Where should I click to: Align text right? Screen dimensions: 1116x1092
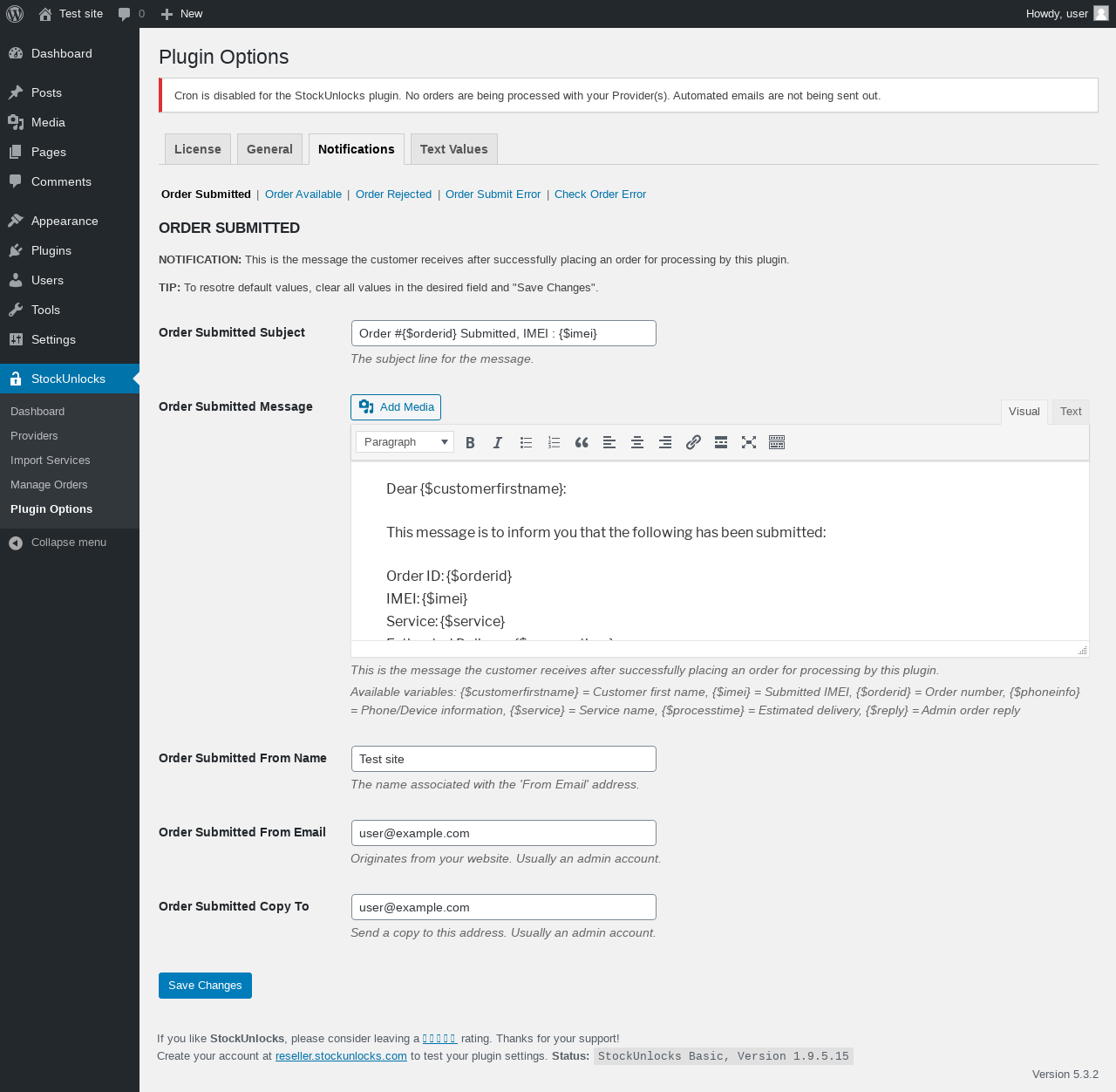coord(665,442)
